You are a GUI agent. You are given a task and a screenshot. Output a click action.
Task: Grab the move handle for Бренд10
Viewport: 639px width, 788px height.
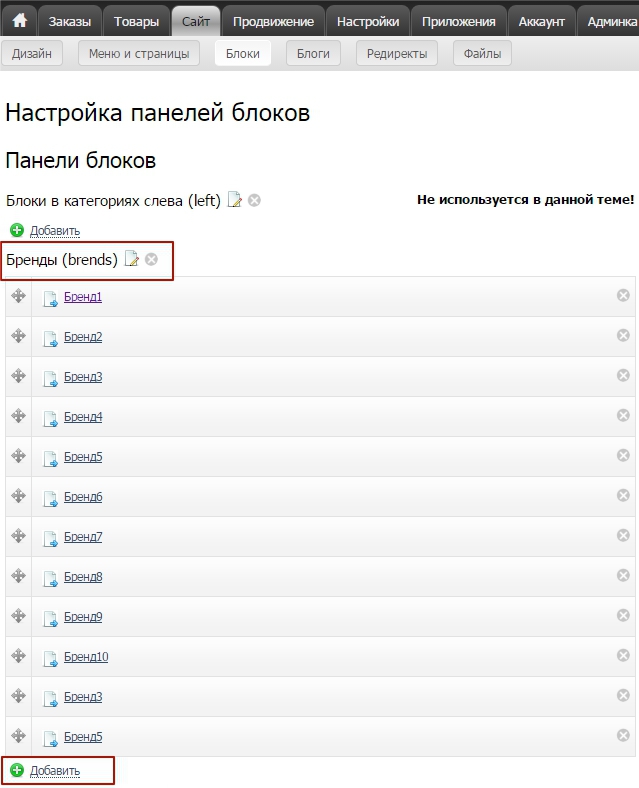(x=19, y=656)
